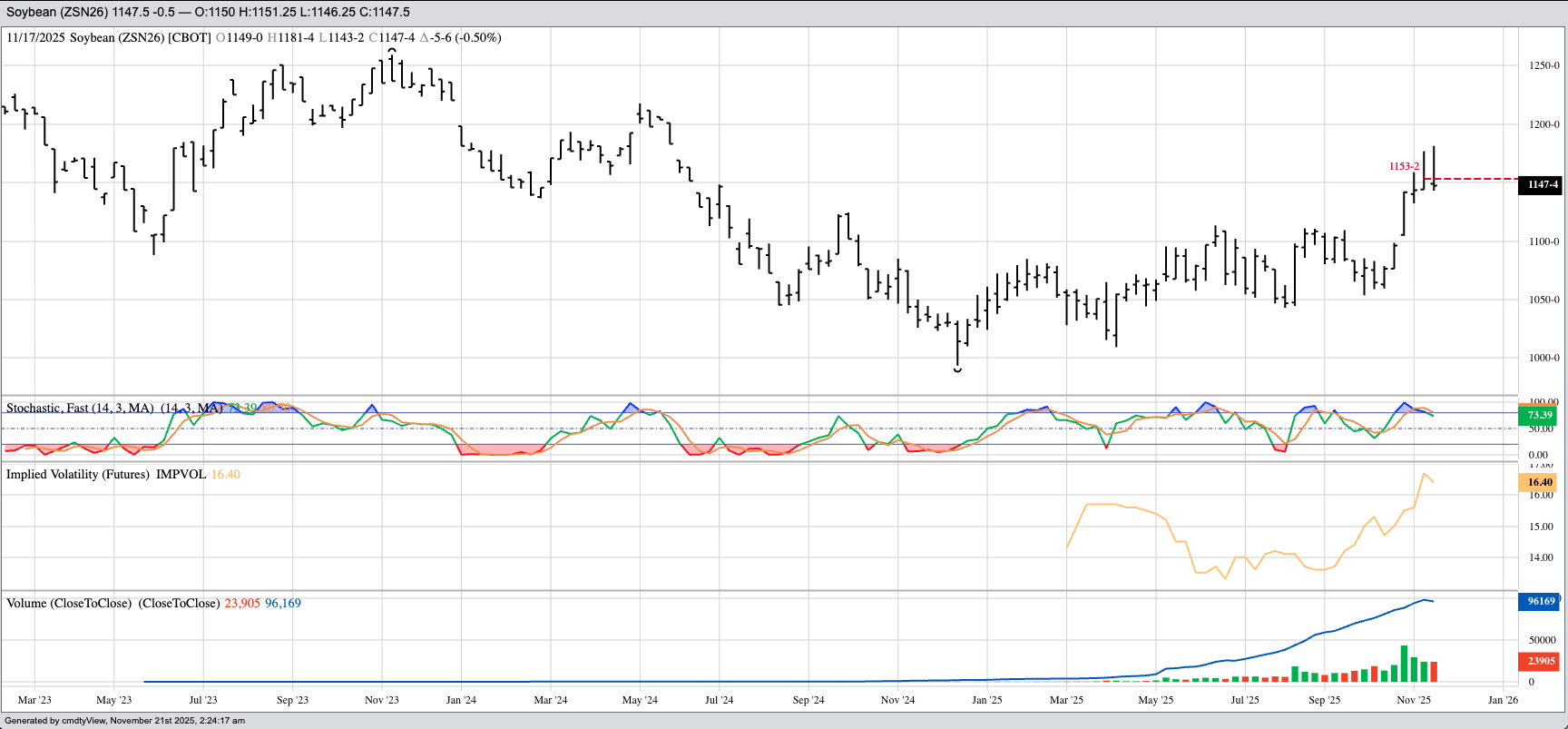Click the red 1153-2 price level label
Image resolution: width=1568 pixels, height=729 pixels.
point(1404,166)
